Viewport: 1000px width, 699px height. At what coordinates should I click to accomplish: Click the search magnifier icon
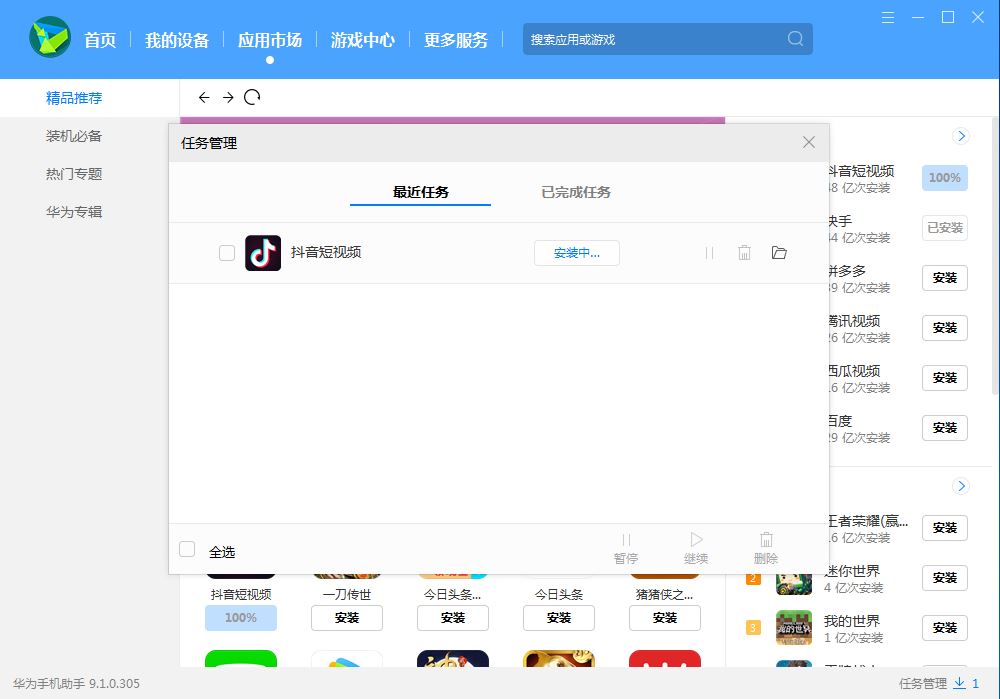tap(795, 39)
